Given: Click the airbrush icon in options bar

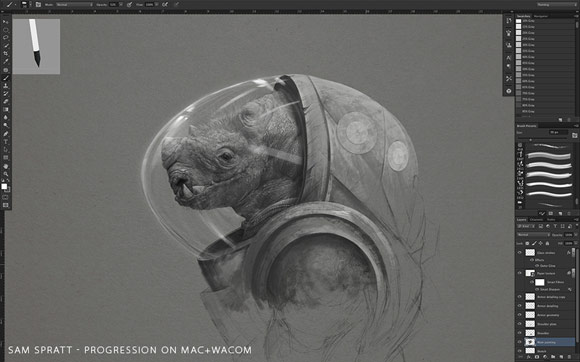Looking at the screenshot, I should click(x=165, y=4).
